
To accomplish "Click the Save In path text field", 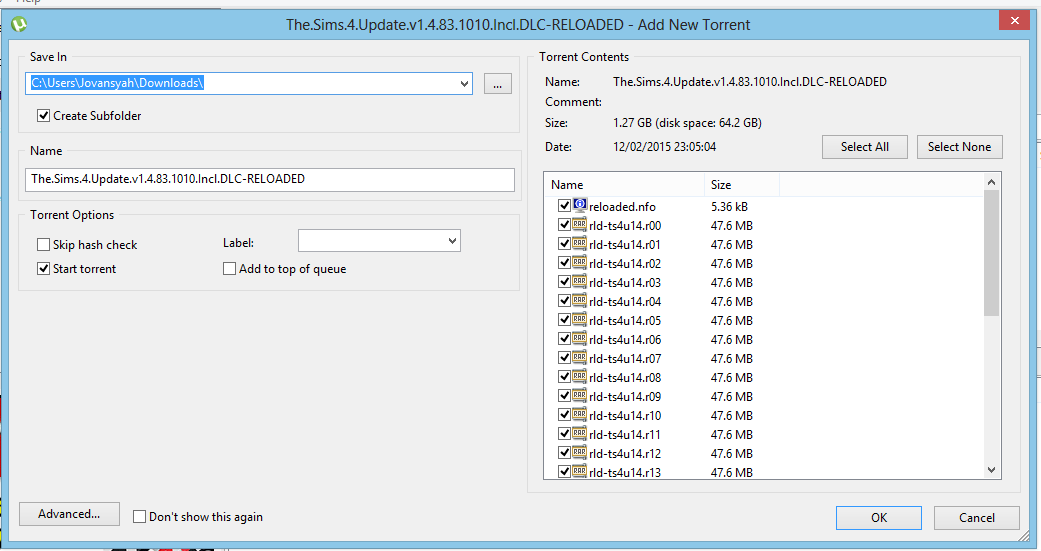I will tap(242, 83).
